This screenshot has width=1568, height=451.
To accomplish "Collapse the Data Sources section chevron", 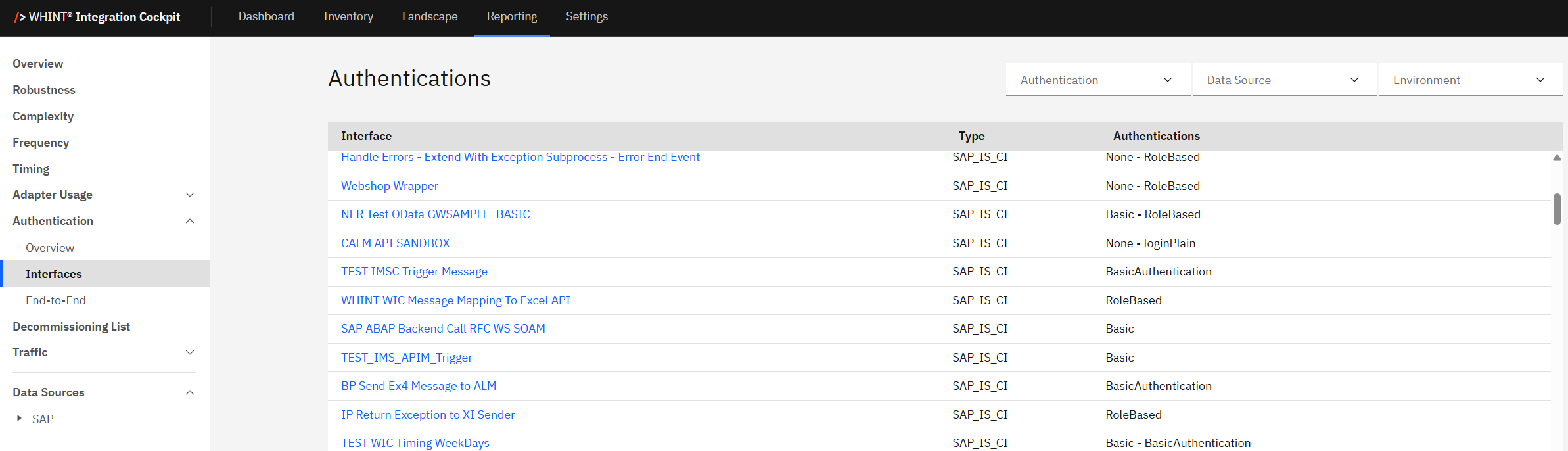I will [190, 392].
